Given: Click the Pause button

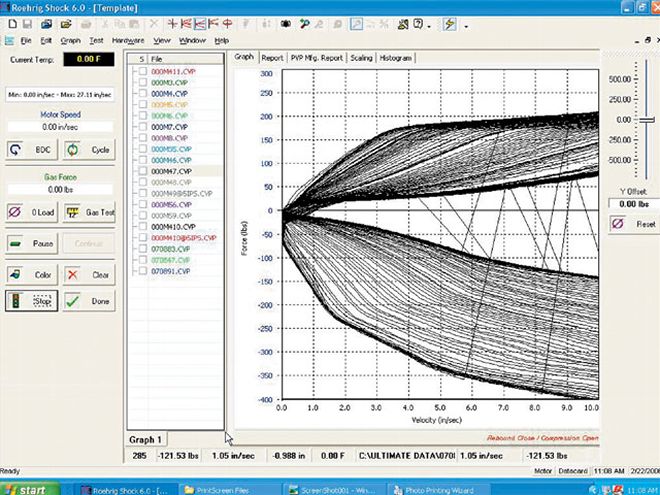Looking at the screenshot, I should point(32,243).
